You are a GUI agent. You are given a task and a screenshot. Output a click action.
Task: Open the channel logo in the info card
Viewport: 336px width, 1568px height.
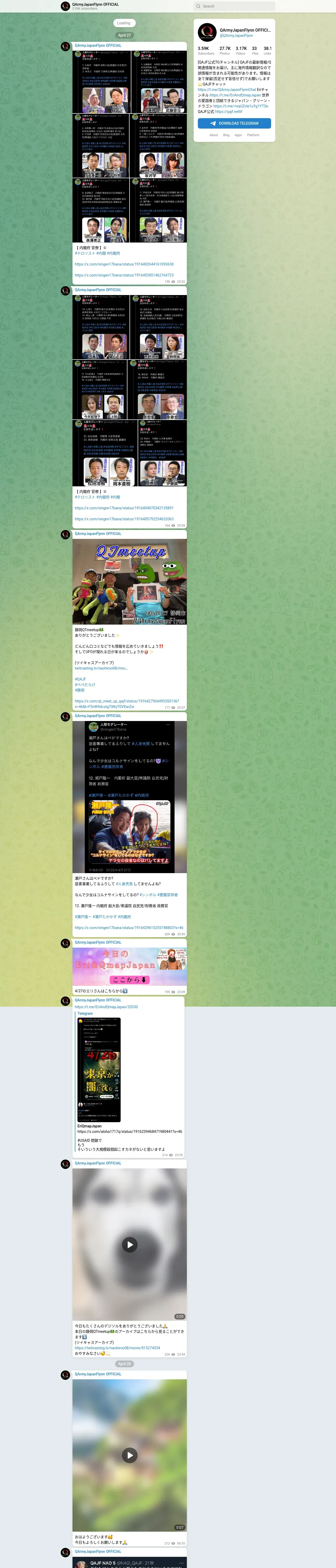click(207, 32)
